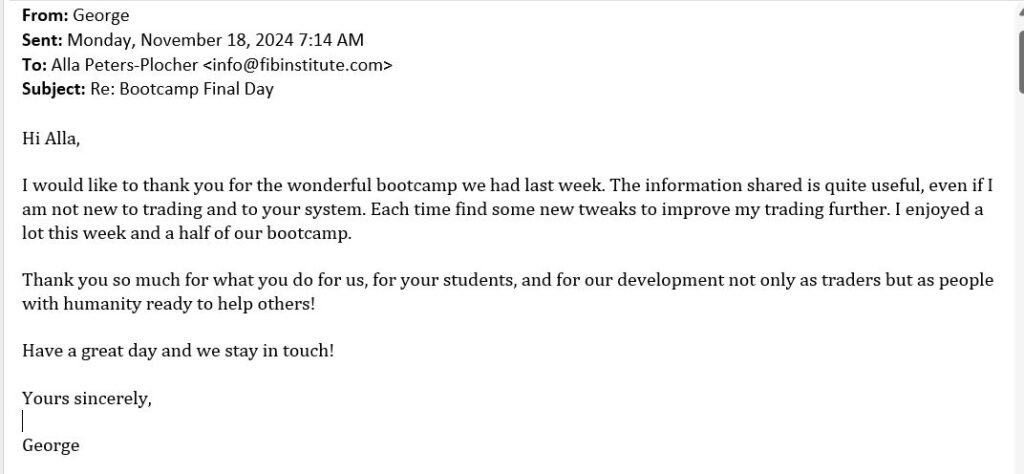Place cursor in the 'Thank you so much' paragraph
1024x474 pixels.
[x=507, y=292]
